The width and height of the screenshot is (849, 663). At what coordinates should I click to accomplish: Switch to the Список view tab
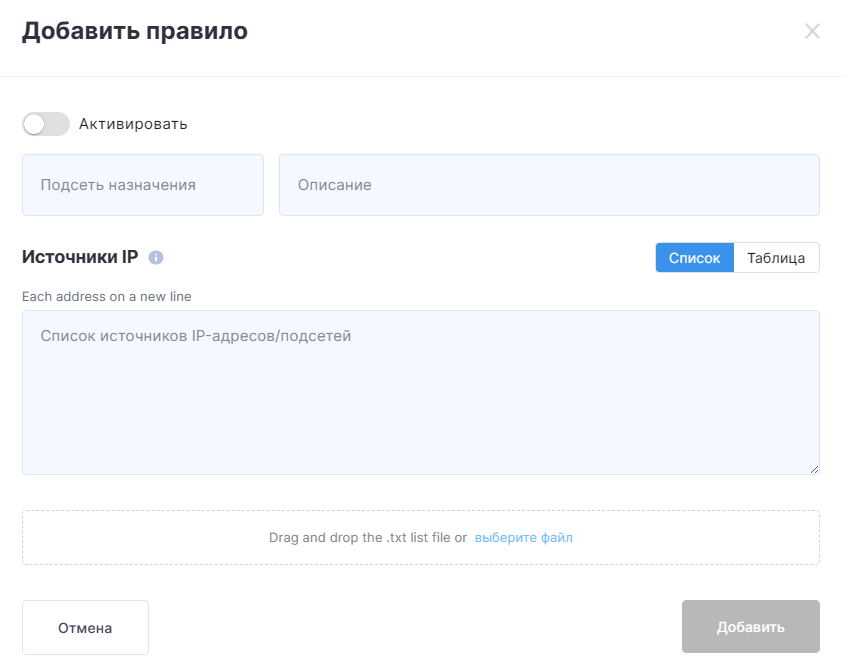point(695,258)
